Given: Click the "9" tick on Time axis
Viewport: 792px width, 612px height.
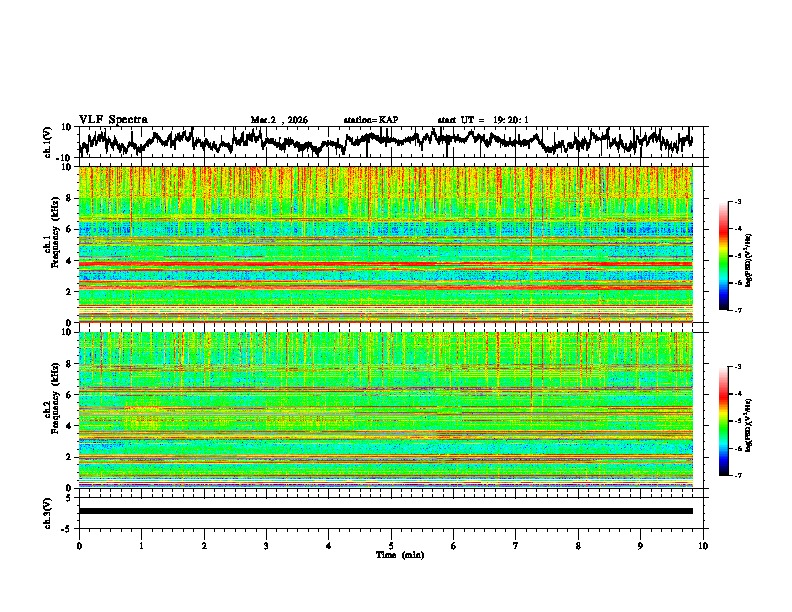Looking at the screenshot, I should (640, 546).
